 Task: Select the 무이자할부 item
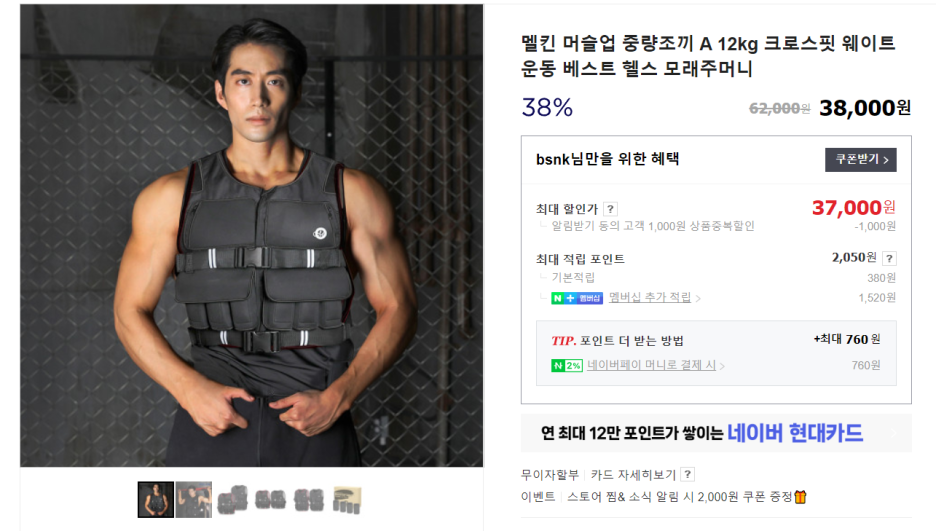(550, 475)
